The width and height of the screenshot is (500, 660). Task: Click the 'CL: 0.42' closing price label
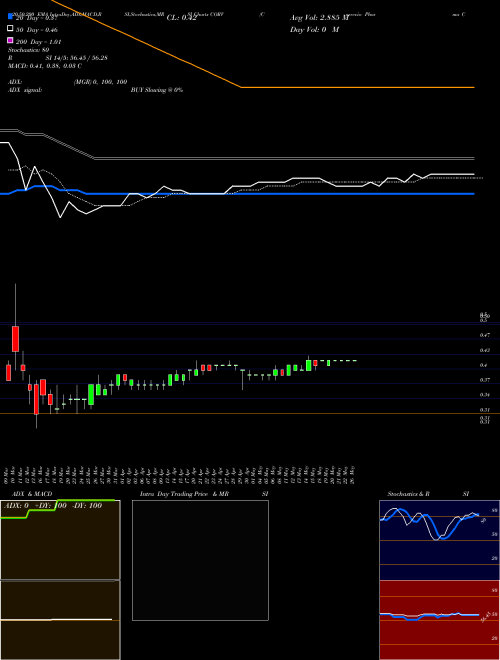(x=181, y=18)
